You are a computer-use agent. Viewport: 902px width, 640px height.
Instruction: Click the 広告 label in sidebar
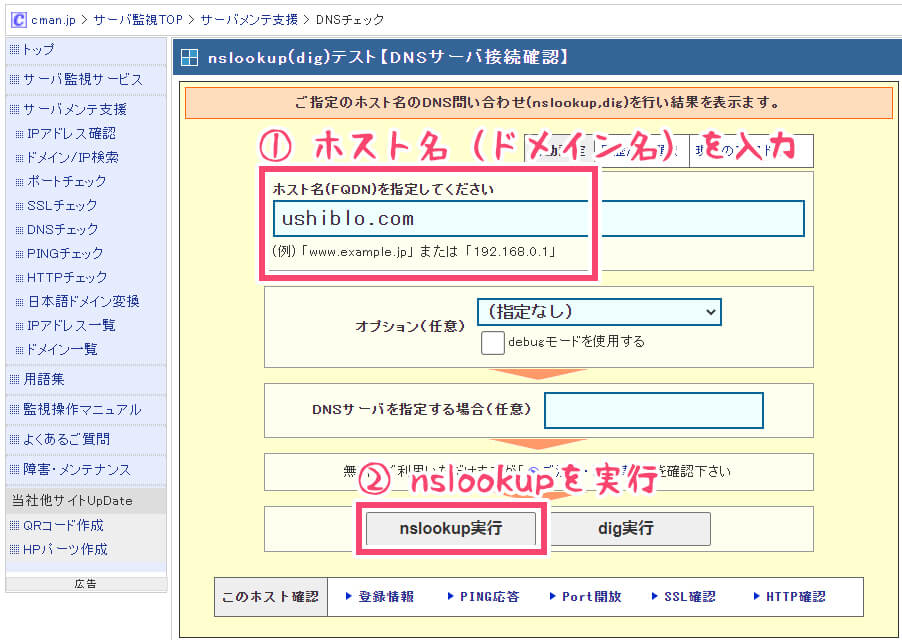click(86, 584)
